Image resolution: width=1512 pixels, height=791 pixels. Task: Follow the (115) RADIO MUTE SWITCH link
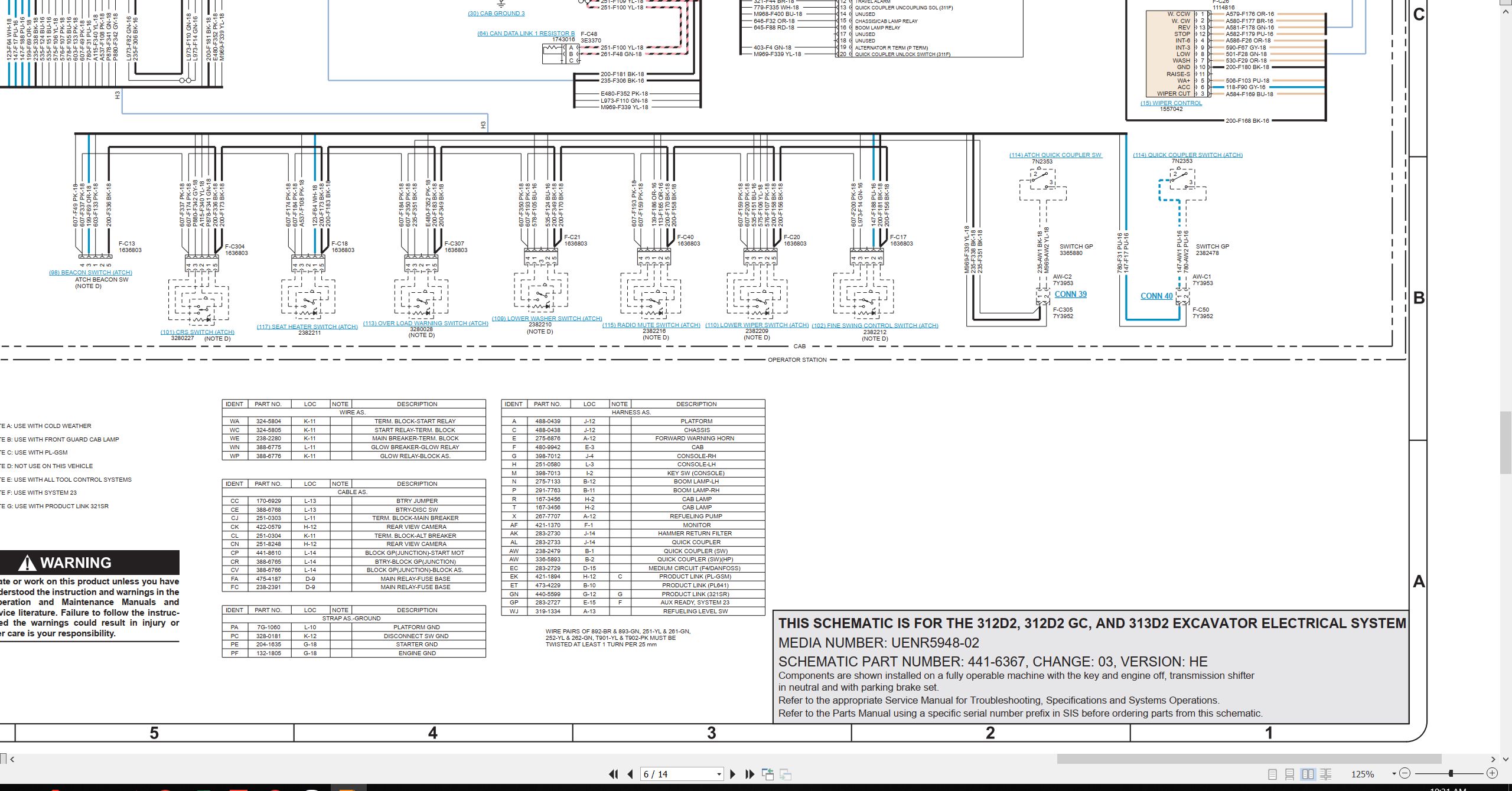[651, 325]
